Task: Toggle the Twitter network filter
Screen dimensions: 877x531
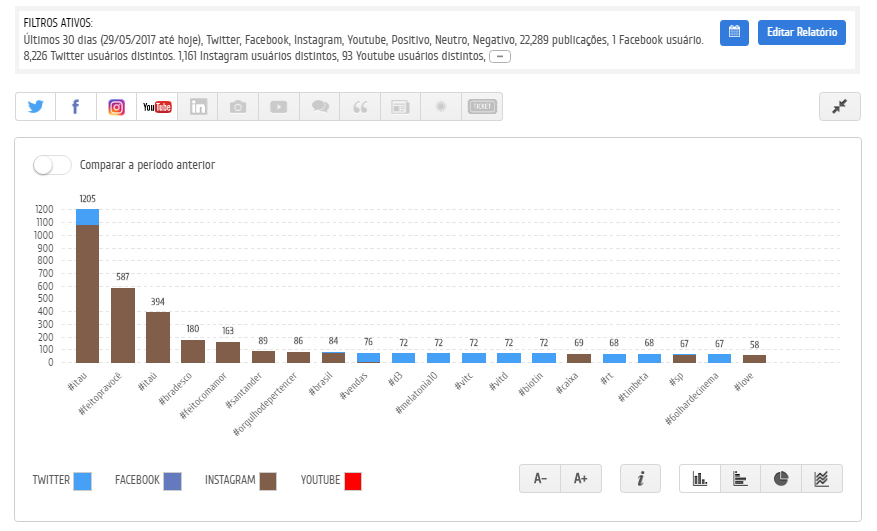Action: coord(36,106)
